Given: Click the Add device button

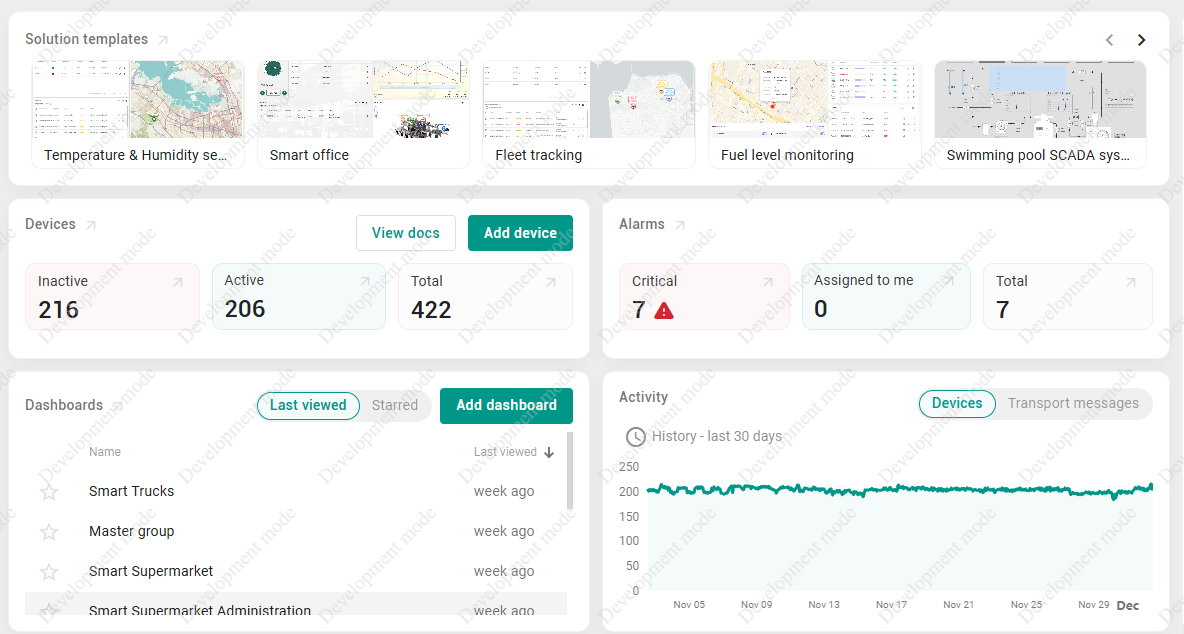Looking at the screenshot, I should pyautogui.click(x=520, y=233).
